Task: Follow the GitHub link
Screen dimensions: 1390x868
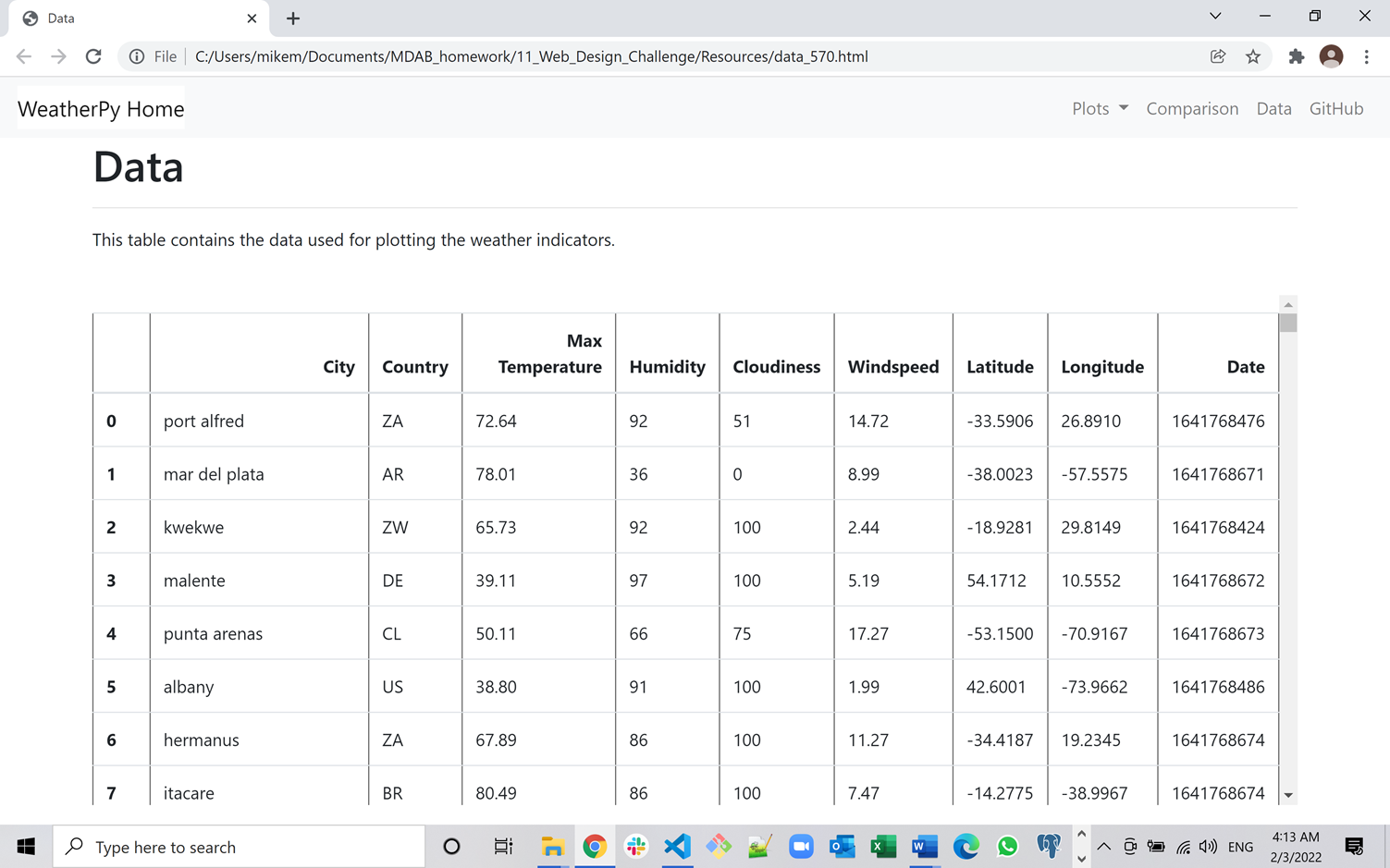Action: [1335, 108]
